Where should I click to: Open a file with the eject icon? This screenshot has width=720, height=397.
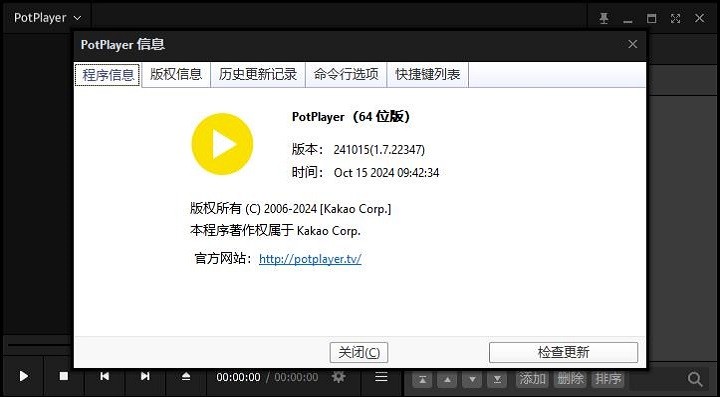coord(186,376)
